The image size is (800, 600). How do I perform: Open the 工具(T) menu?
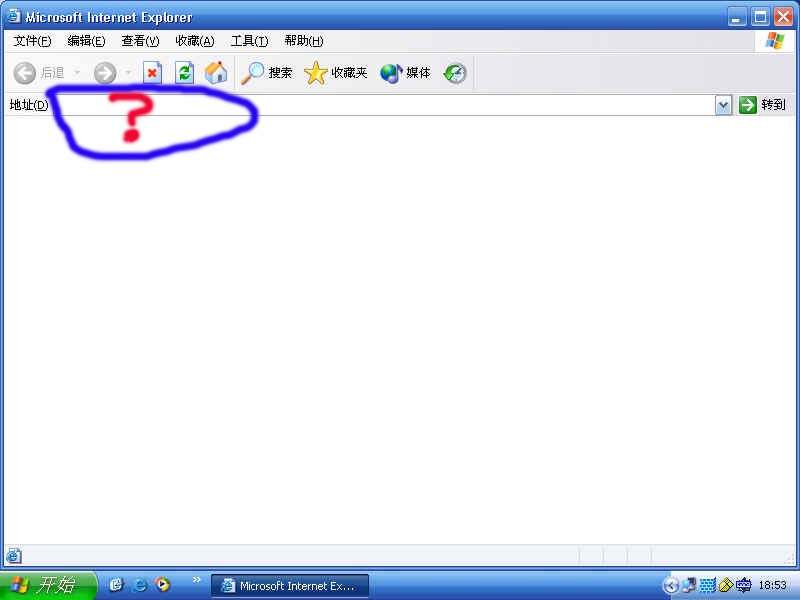249,41
